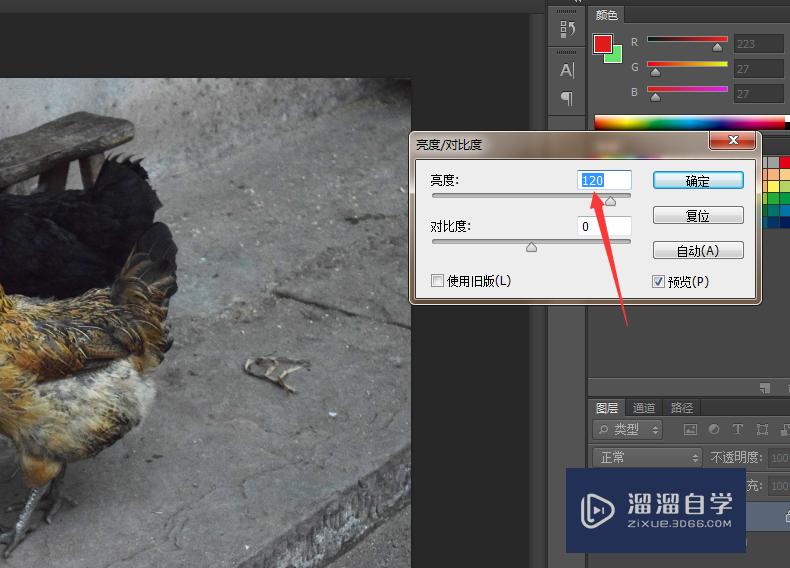Uncheck the 预览(P) checkbox
Viewport: 790px width, 568px height.
tap(659, 281)
